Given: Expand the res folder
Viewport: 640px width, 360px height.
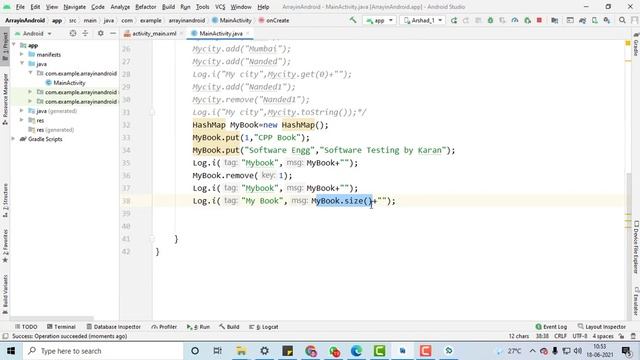Looking at the screenshot, I should (22, 120).
